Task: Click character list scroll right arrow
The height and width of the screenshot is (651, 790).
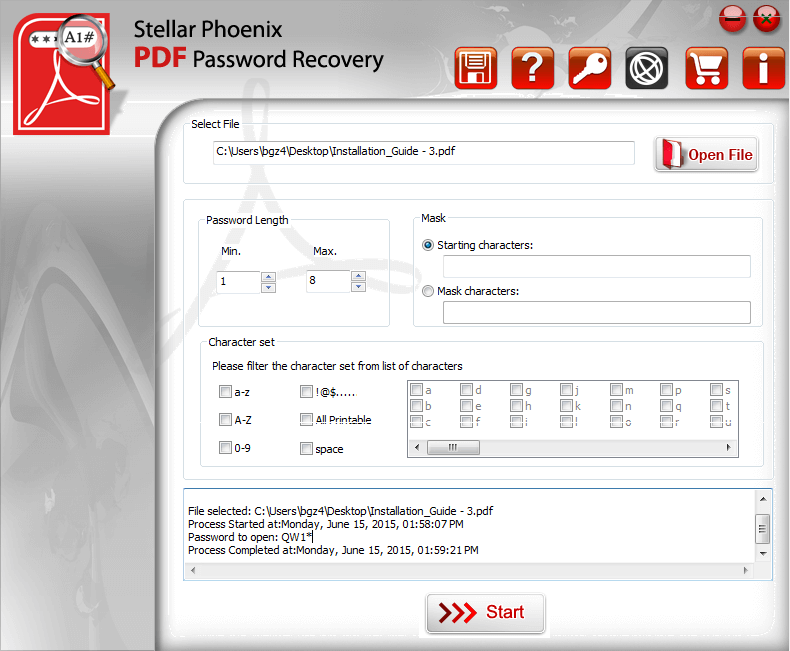Action: click(x=729, y=447)
